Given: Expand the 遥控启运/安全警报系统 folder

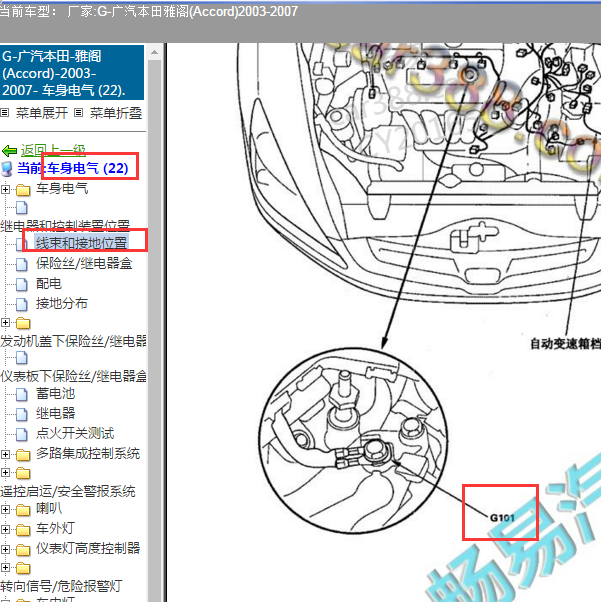Looking at the screenshot, I should pyautogui.click(x=5, y=472).
